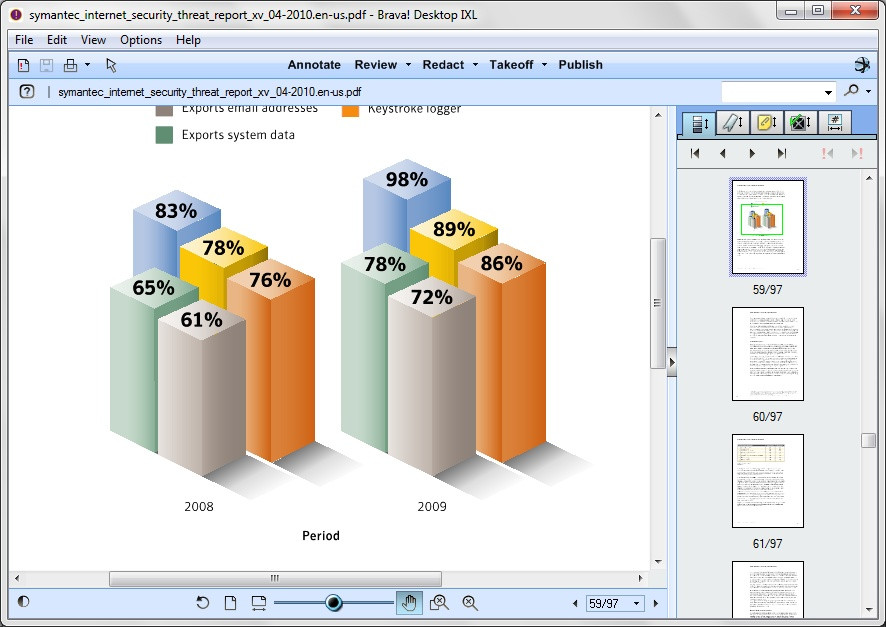Click the Takeoff button

click(x=511, y=65)
